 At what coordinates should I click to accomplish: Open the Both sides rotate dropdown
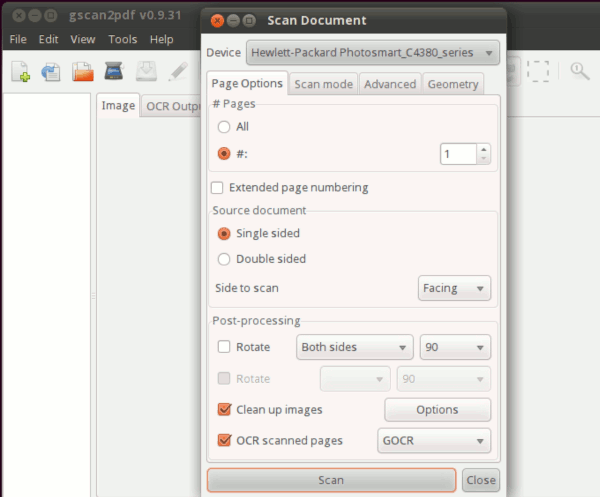[355, 347]
